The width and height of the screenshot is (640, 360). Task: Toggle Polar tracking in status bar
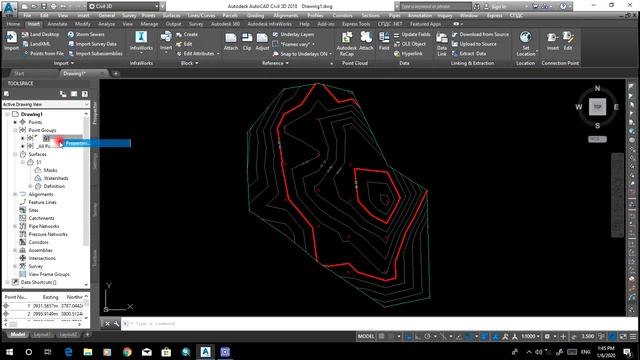pos(427,336)
